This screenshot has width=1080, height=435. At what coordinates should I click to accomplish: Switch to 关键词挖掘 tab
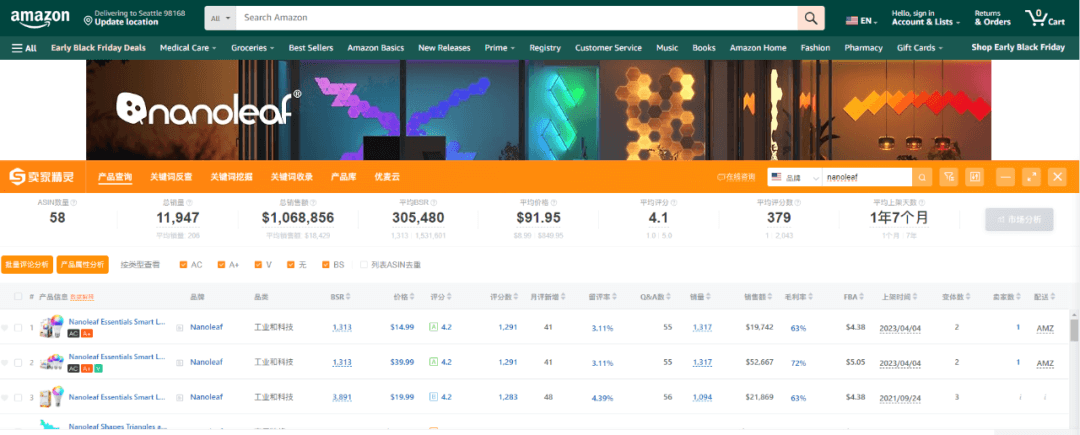[x=231, y=177]
